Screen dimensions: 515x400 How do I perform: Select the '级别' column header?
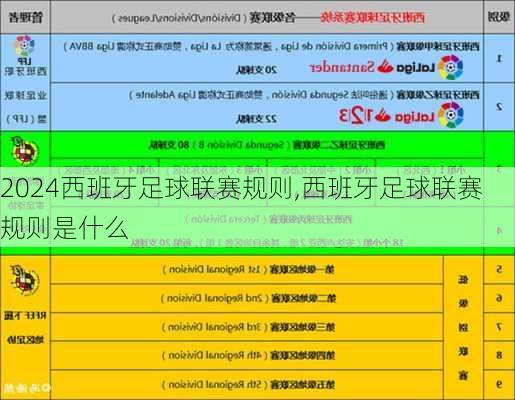[499, 17]
